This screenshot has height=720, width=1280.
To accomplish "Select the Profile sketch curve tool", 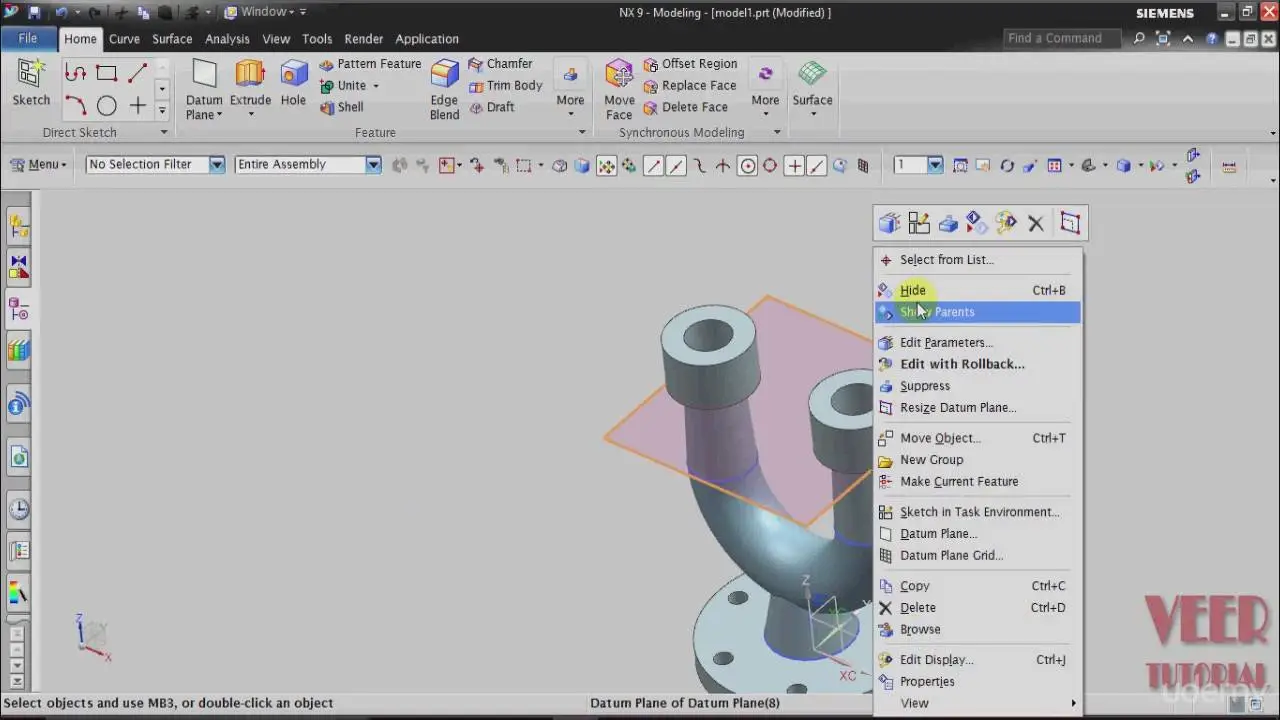I will [75, 73].
